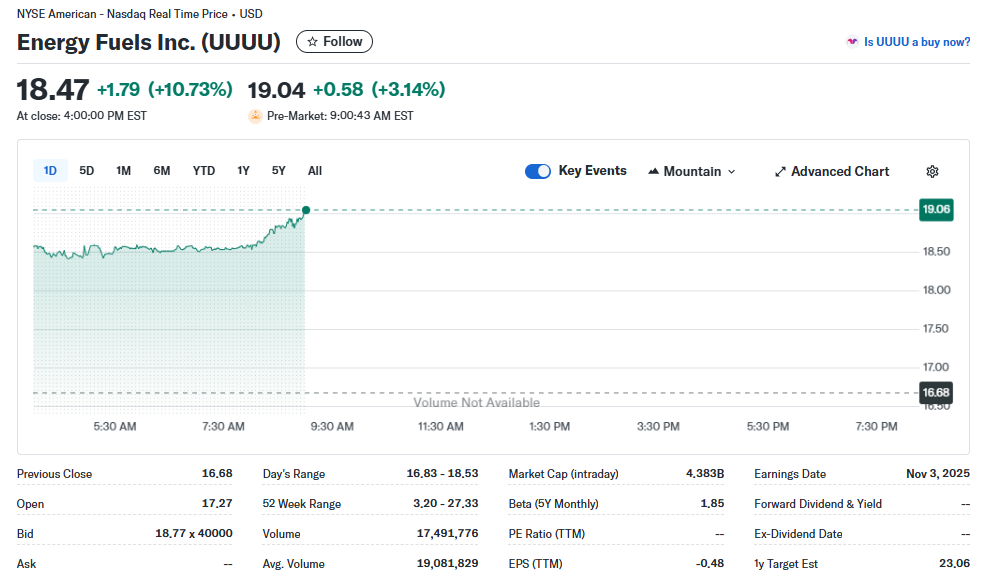Expand the Mountain chart type dropdown
Viewport: 981px width, 577px height.
[731, 172]
